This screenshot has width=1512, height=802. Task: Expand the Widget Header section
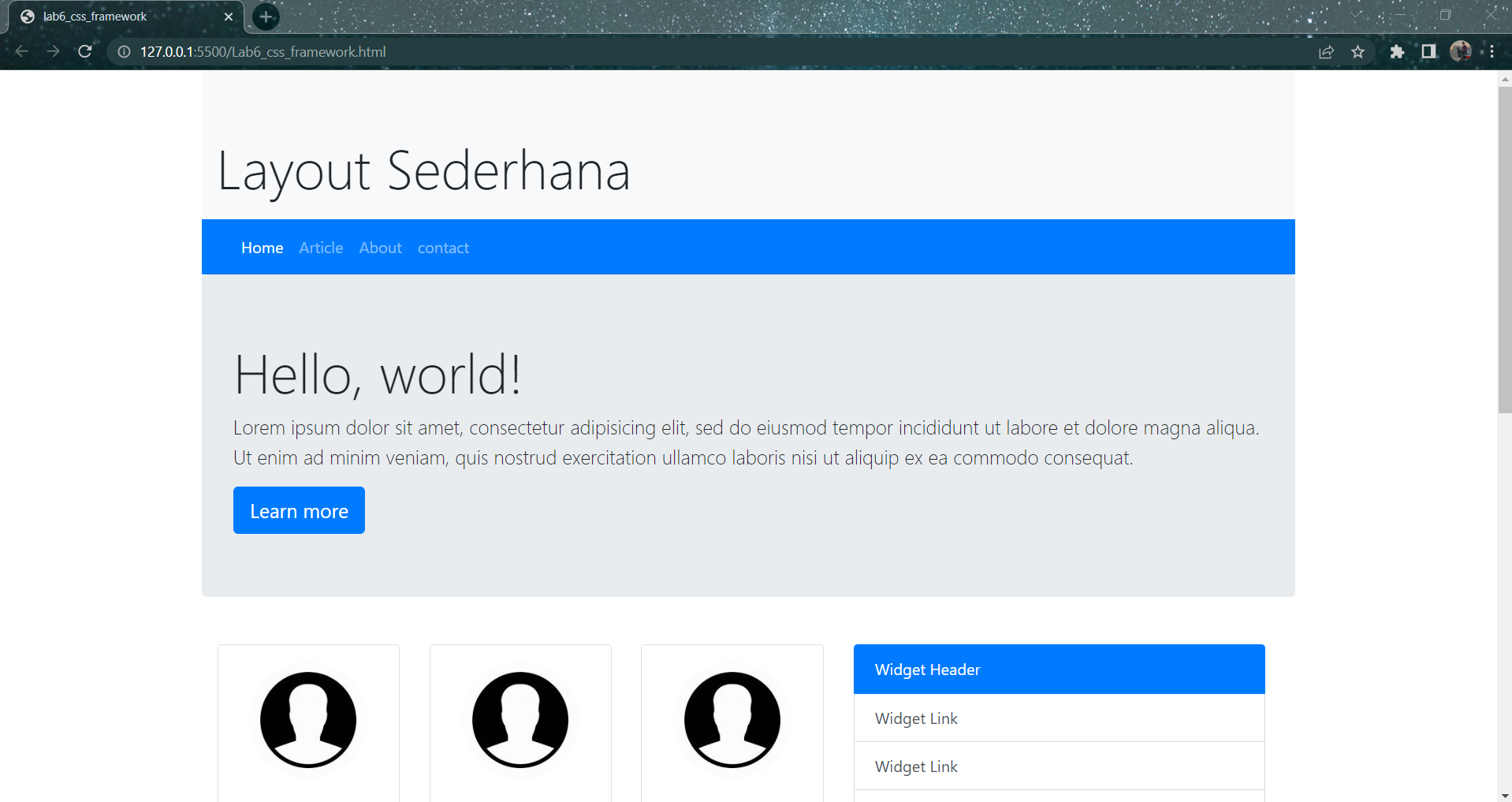pyautogui.click(x=927, y=669)
